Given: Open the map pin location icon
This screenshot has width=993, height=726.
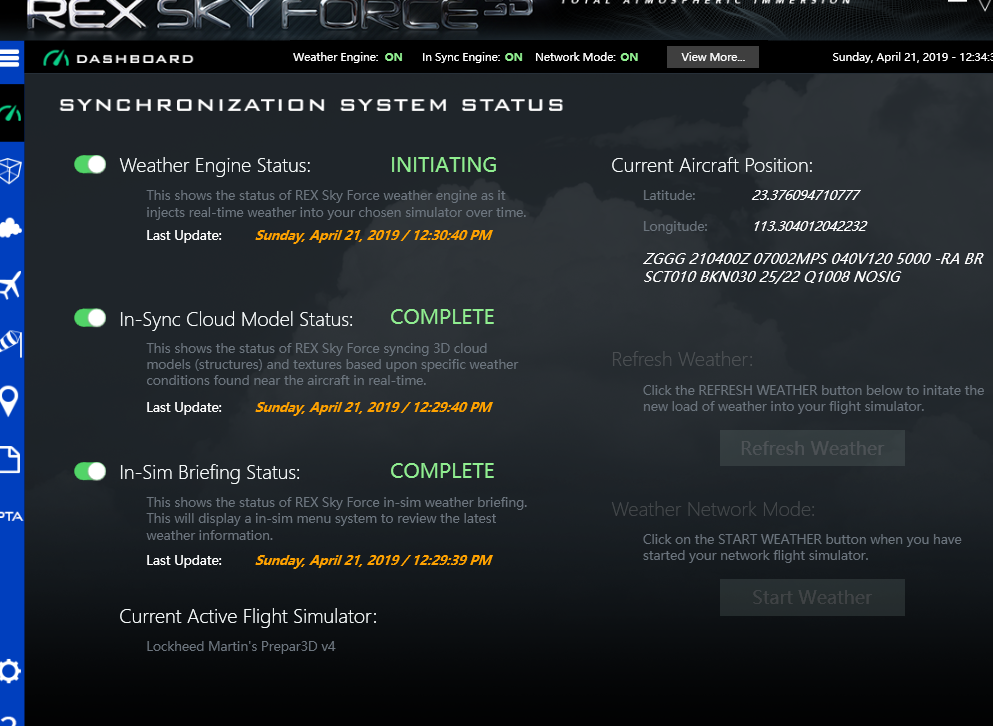Looking at the screenshot, I should click(x=9, y=401).
